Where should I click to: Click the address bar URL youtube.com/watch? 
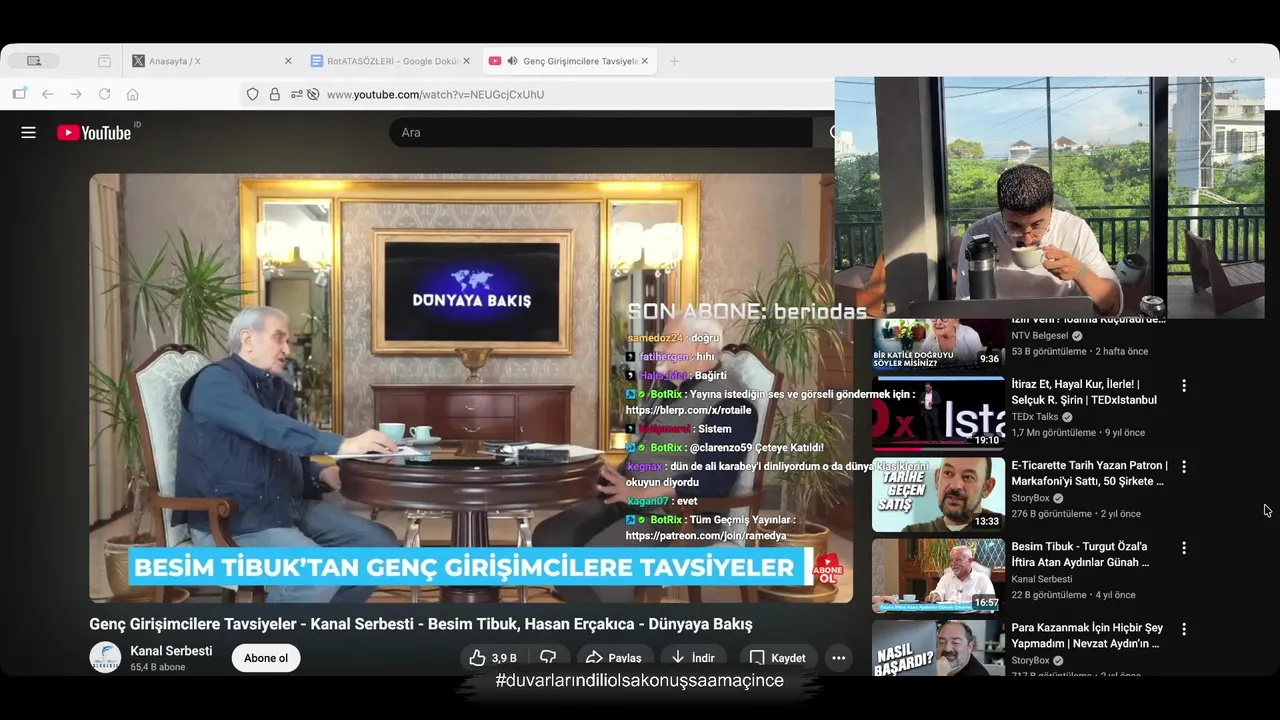coord(435,94)
